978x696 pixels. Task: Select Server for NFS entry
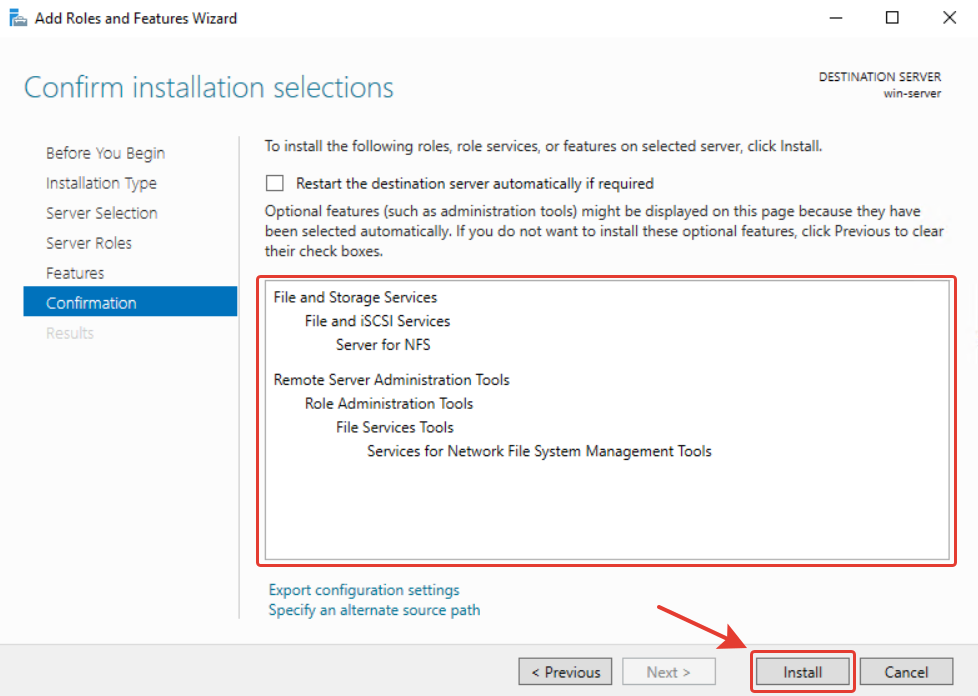[x=383, y=345]
